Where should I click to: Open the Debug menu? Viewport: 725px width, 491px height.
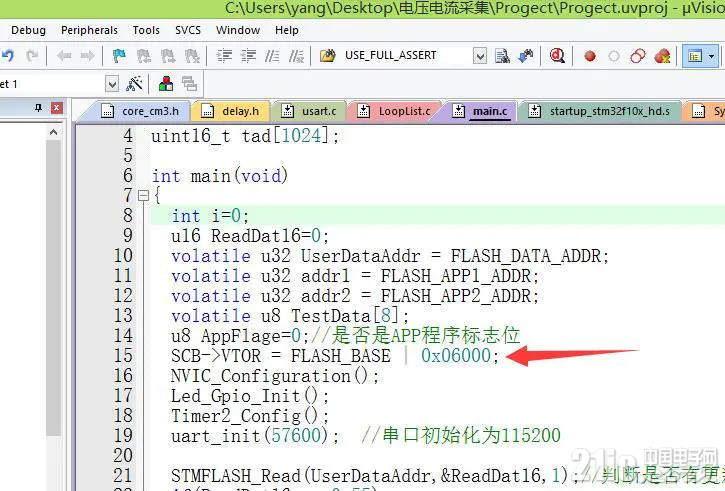point(28,31)
